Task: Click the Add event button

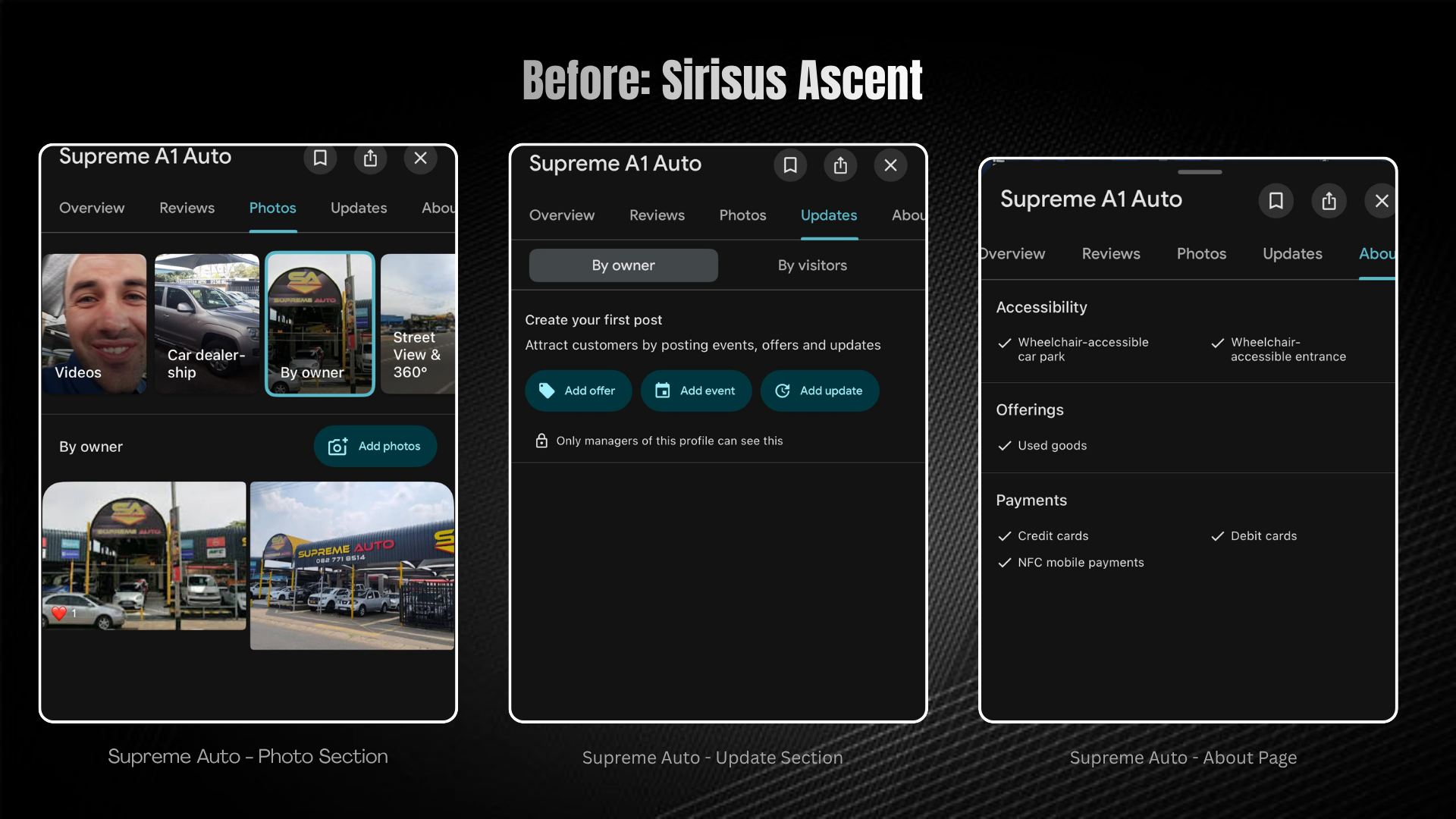Action: [x=695, y=391]
